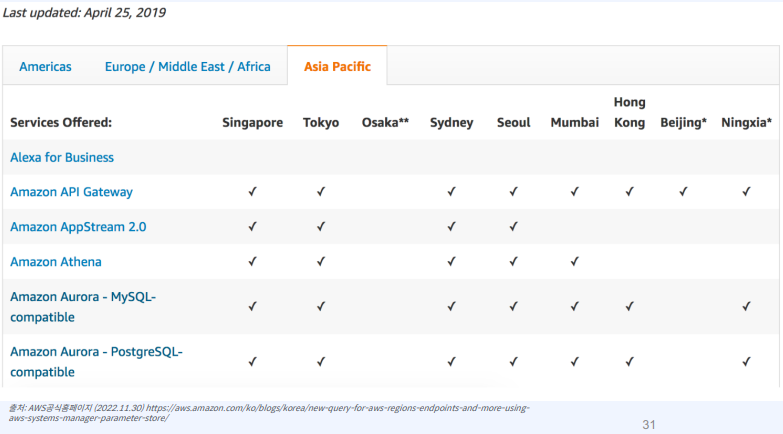The height and width of the screenshot is (434, 783).
Task: Click the slide page number 31
Action: click(649, 425)
